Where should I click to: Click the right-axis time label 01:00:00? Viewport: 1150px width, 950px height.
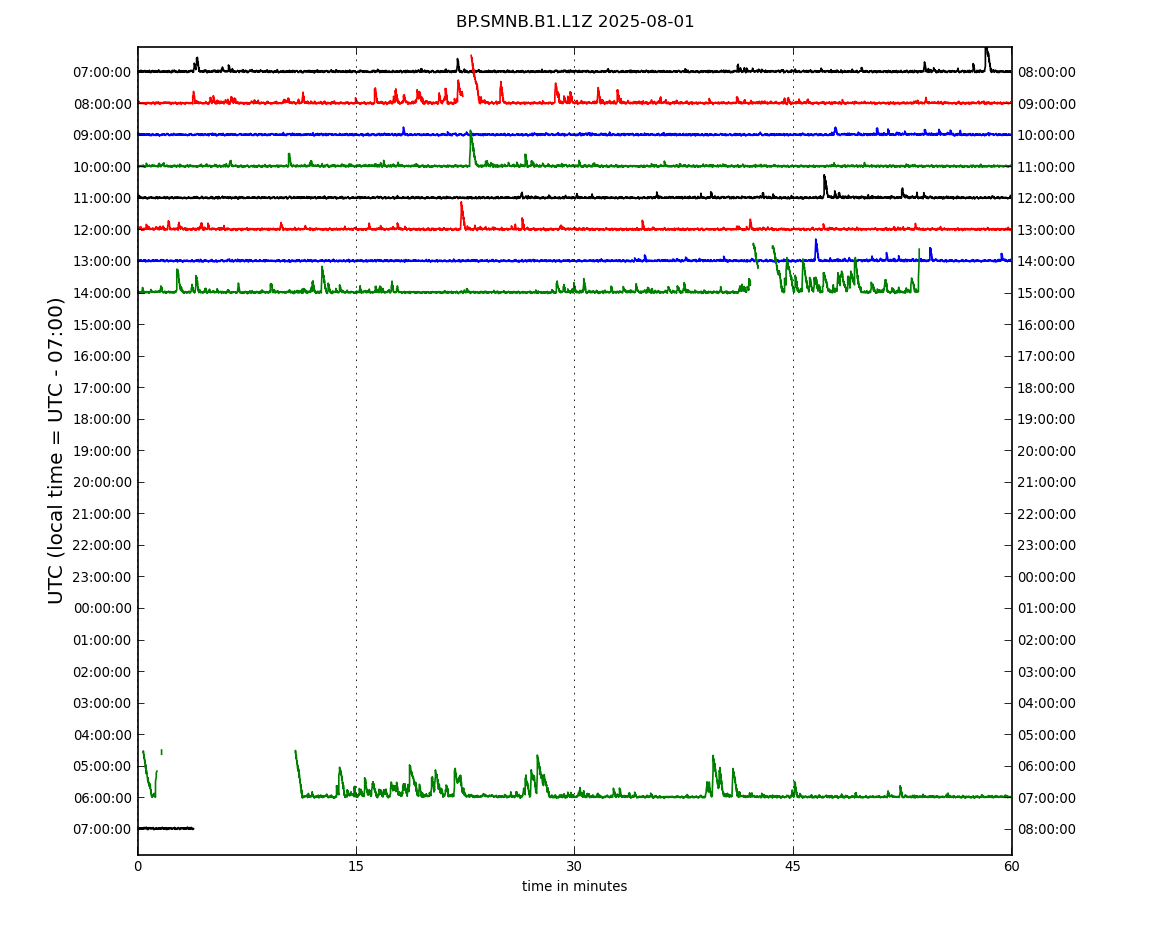(1047, 609)
